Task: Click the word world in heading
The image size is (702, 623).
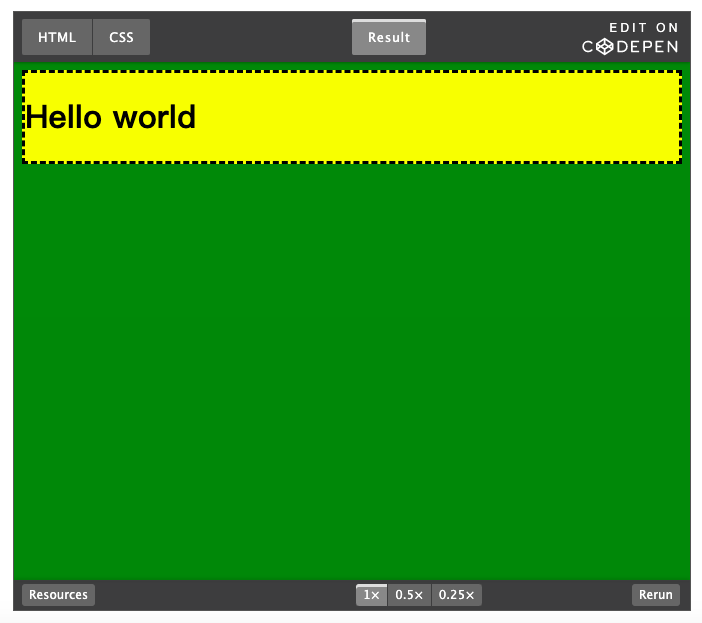Action: (154, 117)
